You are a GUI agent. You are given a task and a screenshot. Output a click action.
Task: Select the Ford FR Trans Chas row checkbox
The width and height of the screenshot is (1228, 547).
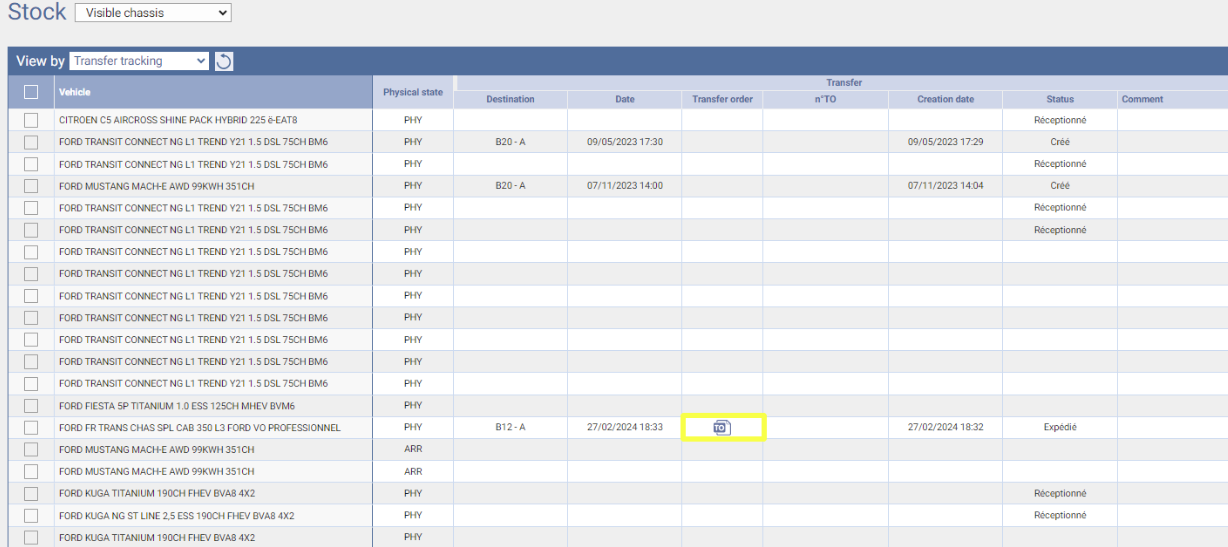pyautogui.click(x=31, y=428)
